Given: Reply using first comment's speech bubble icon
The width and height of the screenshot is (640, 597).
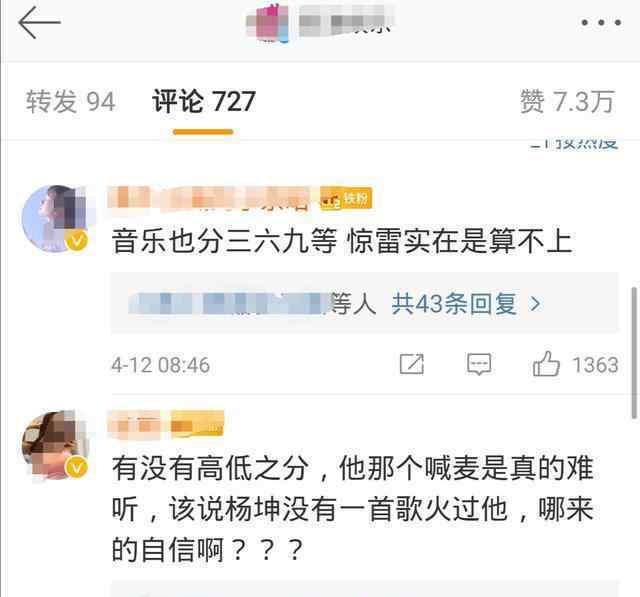Looking at the screenshot, I should click(x=479, y=364).
